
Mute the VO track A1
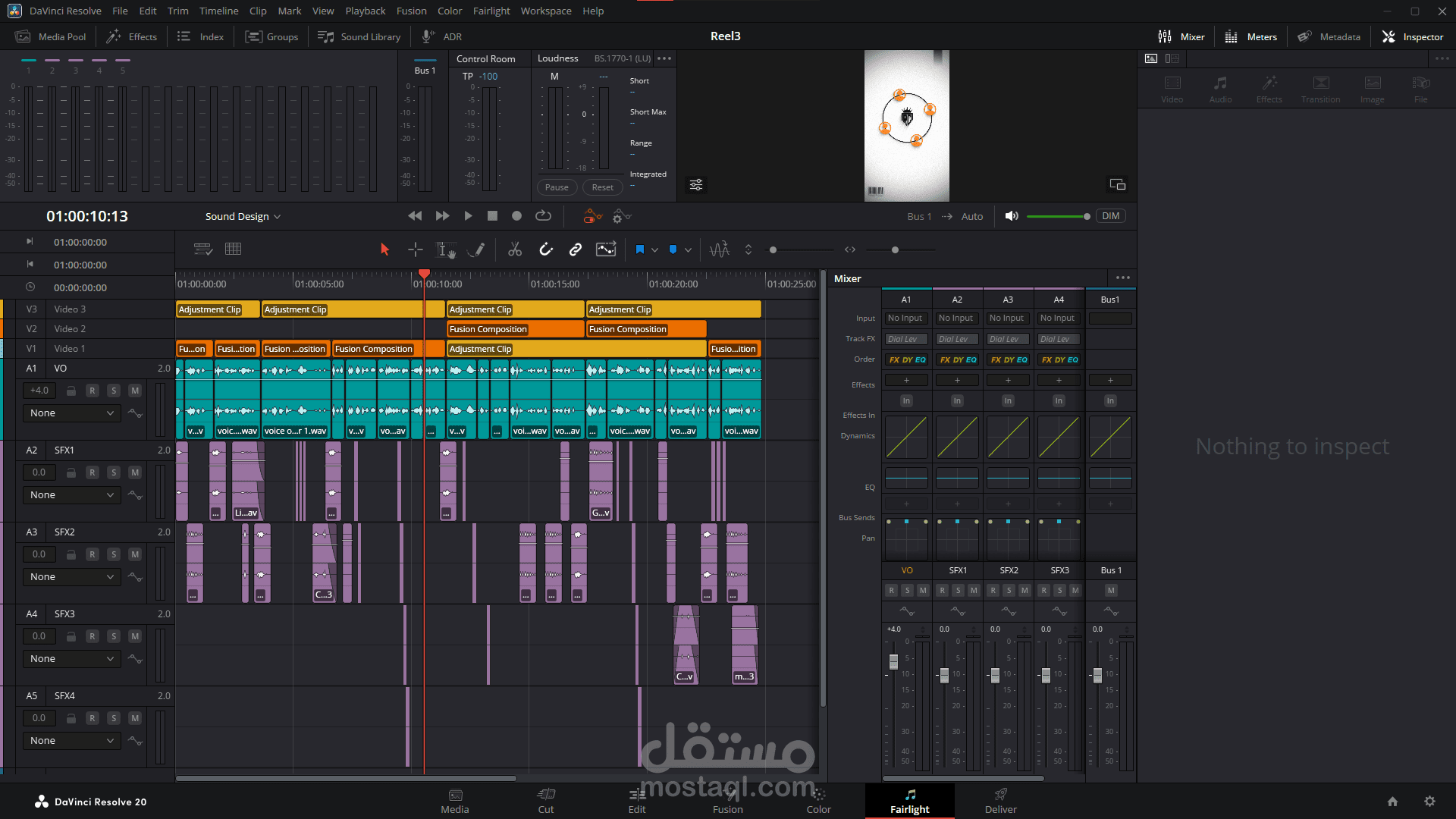click(x=135, y=391)
